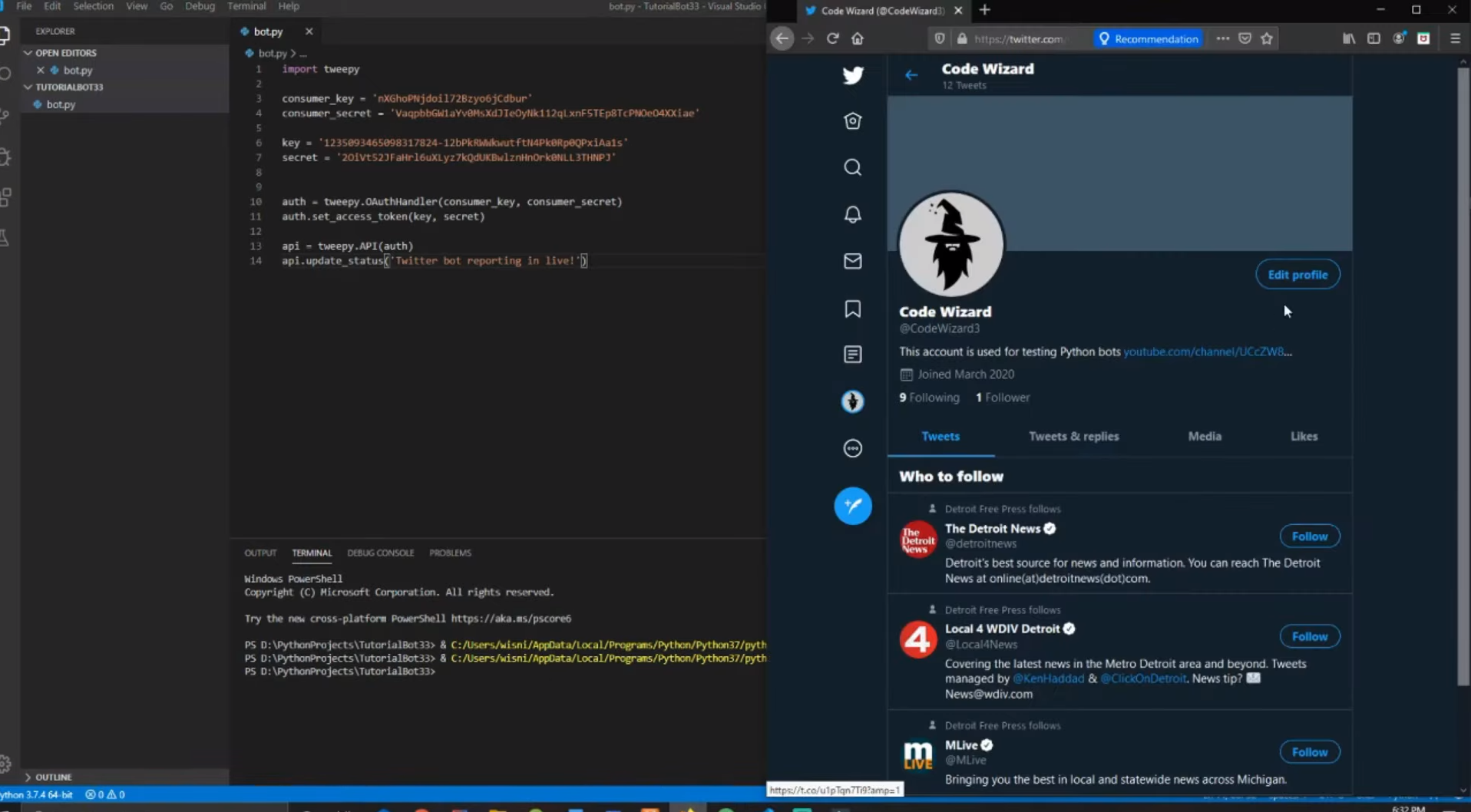Follow The Detroit News account
The height and width of the screenshot is (812, 1471).
click(x=1310, y=536)
